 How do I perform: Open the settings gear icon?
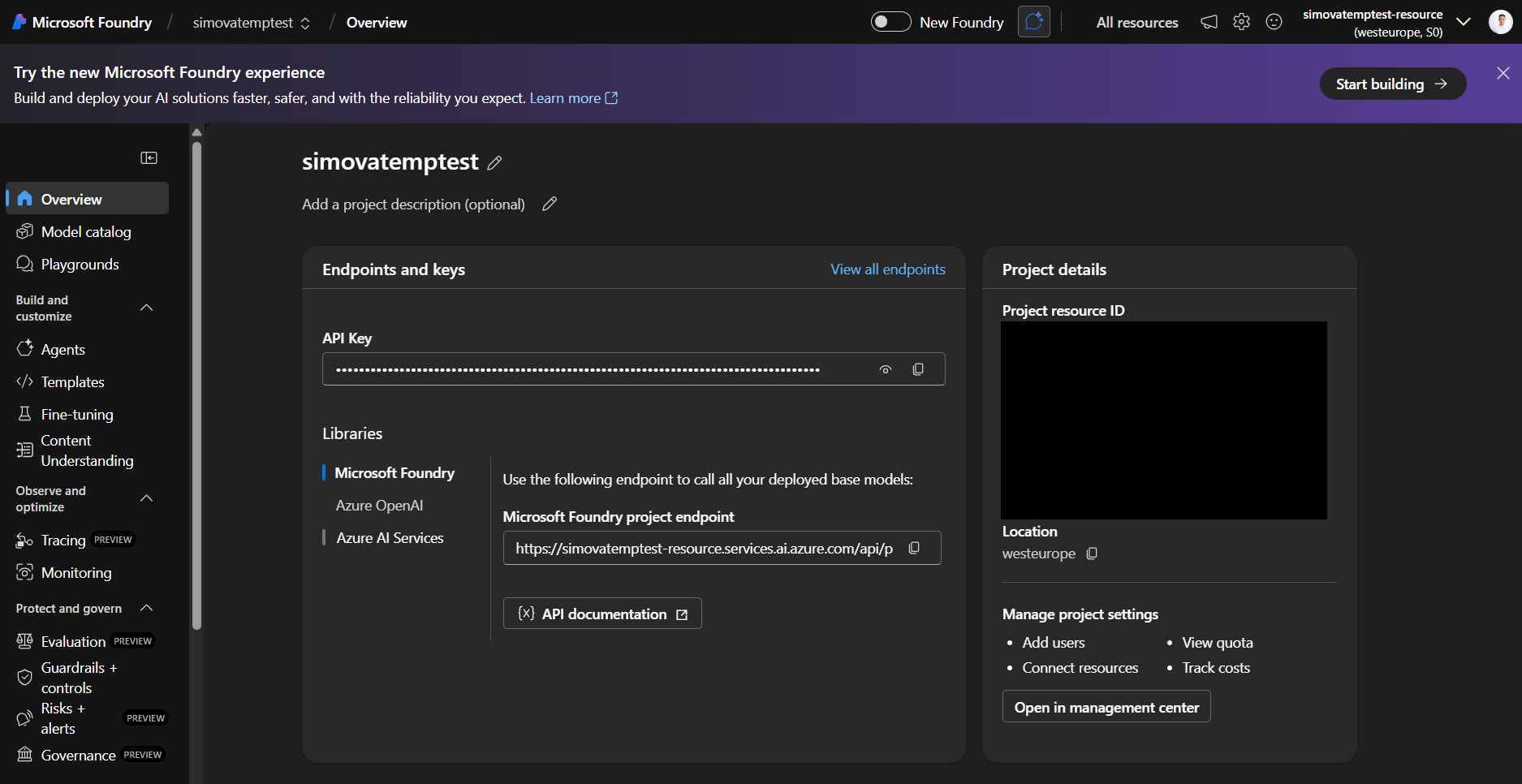pos(1241,22)
